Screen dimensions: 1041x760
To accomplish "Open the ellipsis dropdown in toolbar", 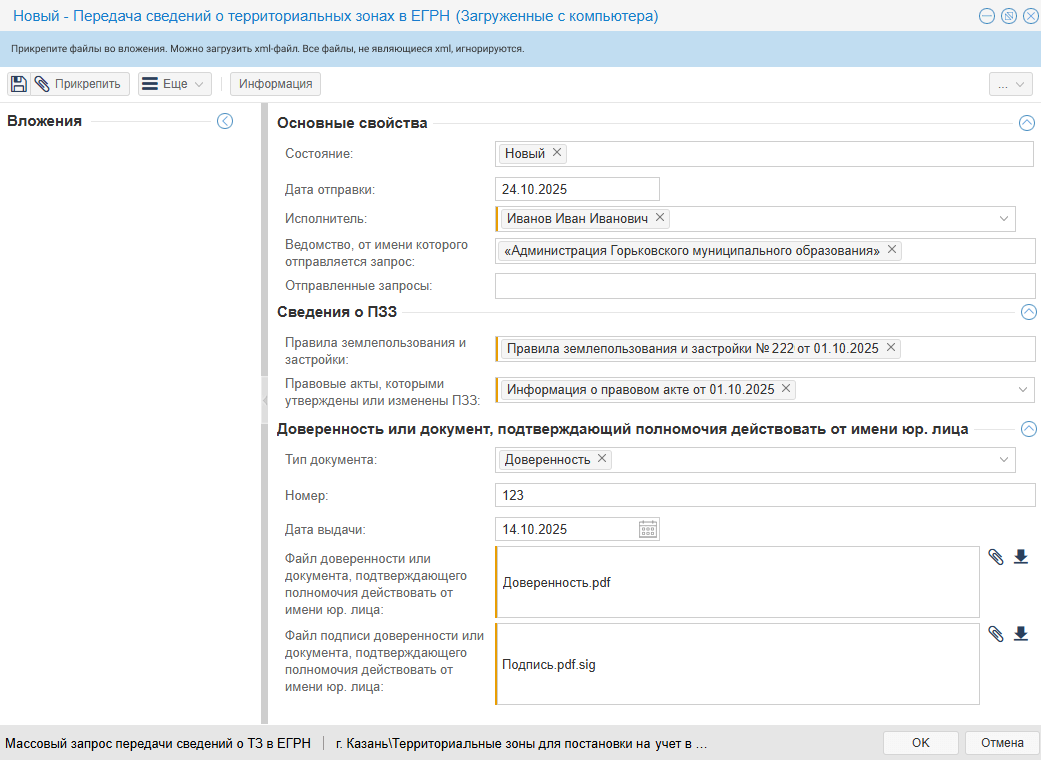I will pos(1010,84).
